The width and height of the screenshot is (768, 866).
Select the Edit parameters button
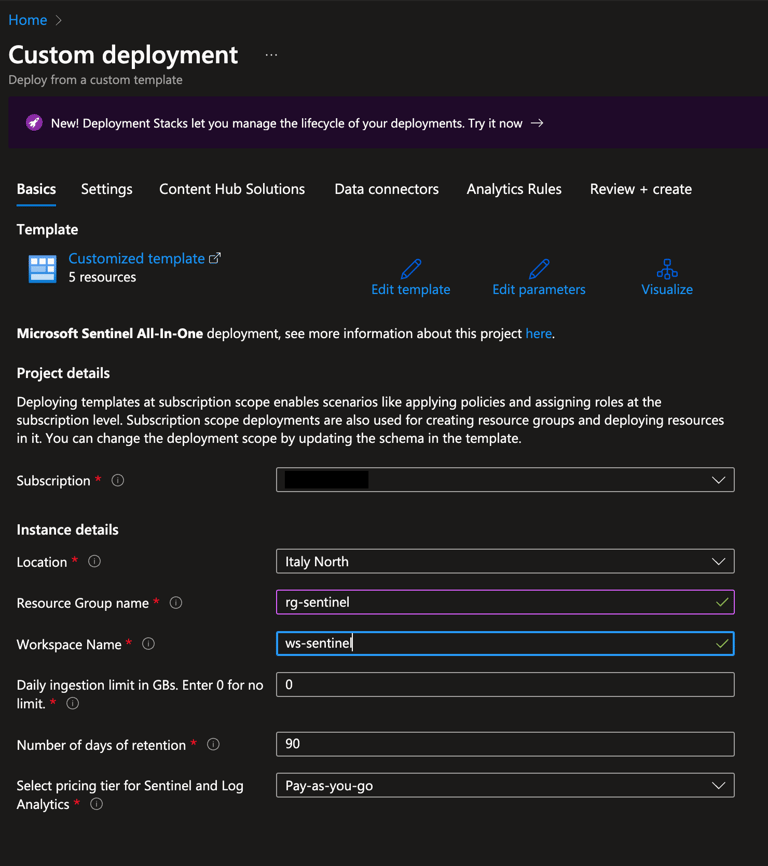click(539, 278)
